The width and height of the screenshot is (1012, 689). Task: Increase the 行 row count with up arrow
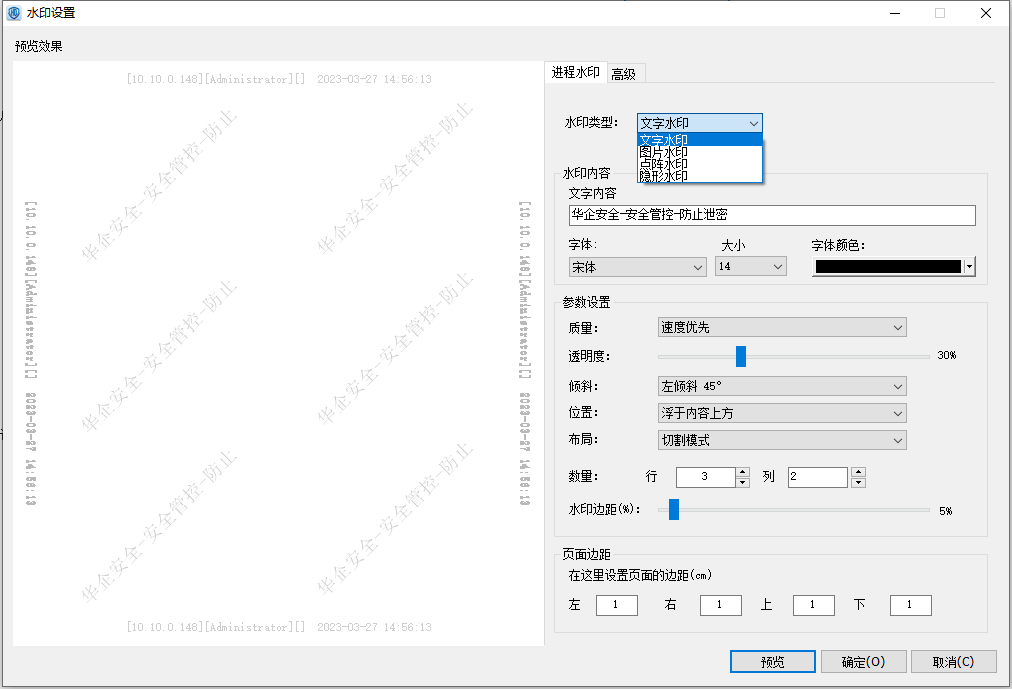click(742, 472)
